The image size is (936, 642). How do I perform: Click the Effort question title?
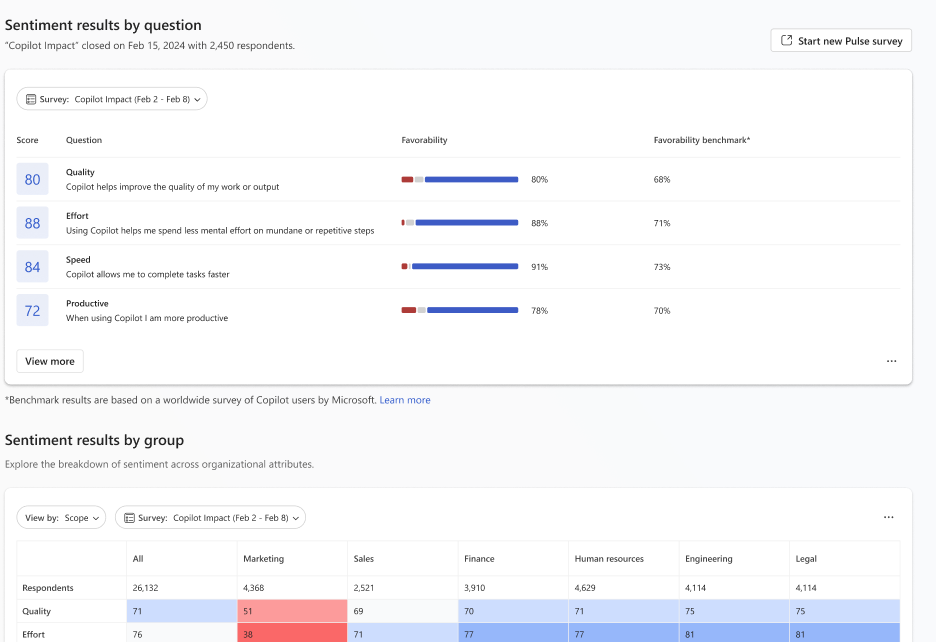tap(77, 216)
